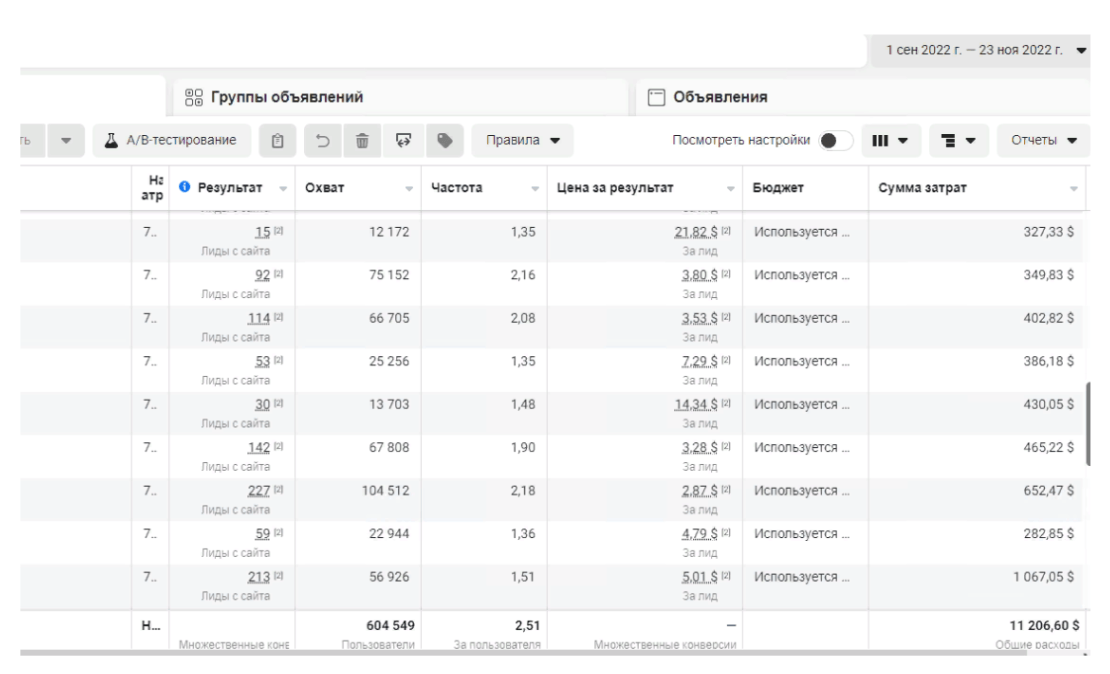1110x674 pixels.
Task: Click cost per result 21,82 $
Action: click(x=696, y=232)
